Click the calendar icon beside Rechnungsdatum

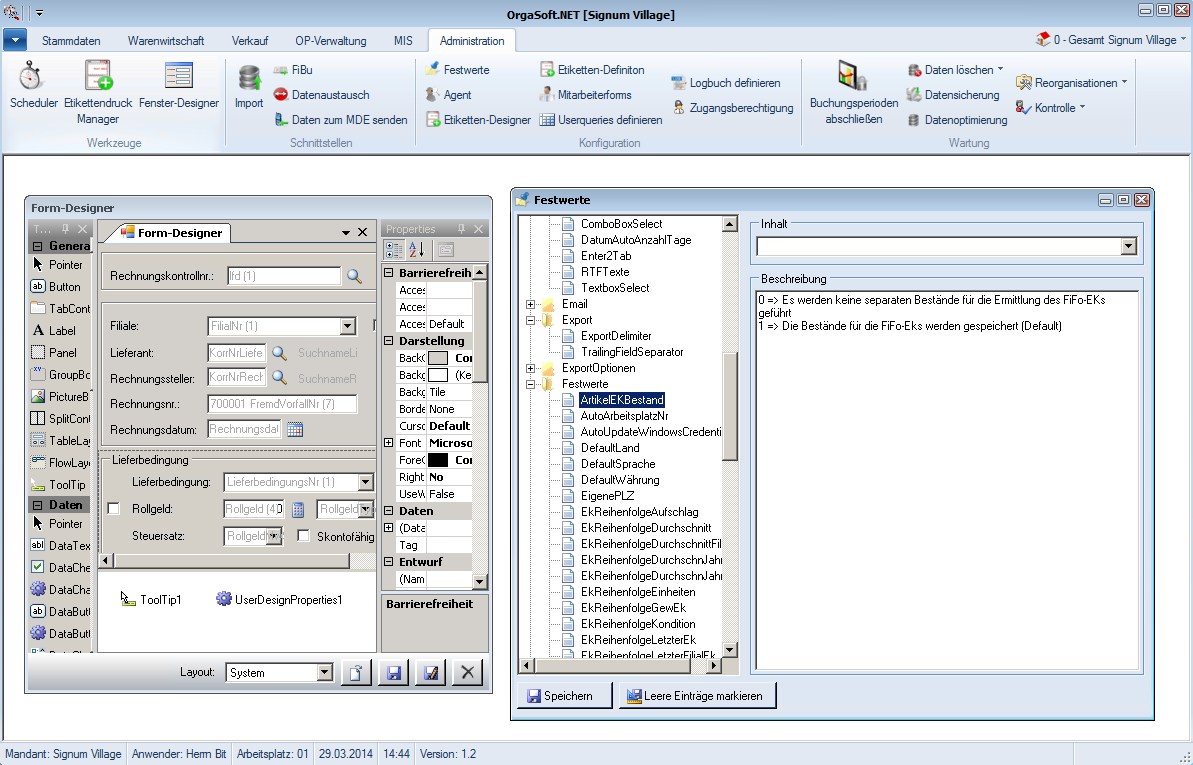click(295, 430)
